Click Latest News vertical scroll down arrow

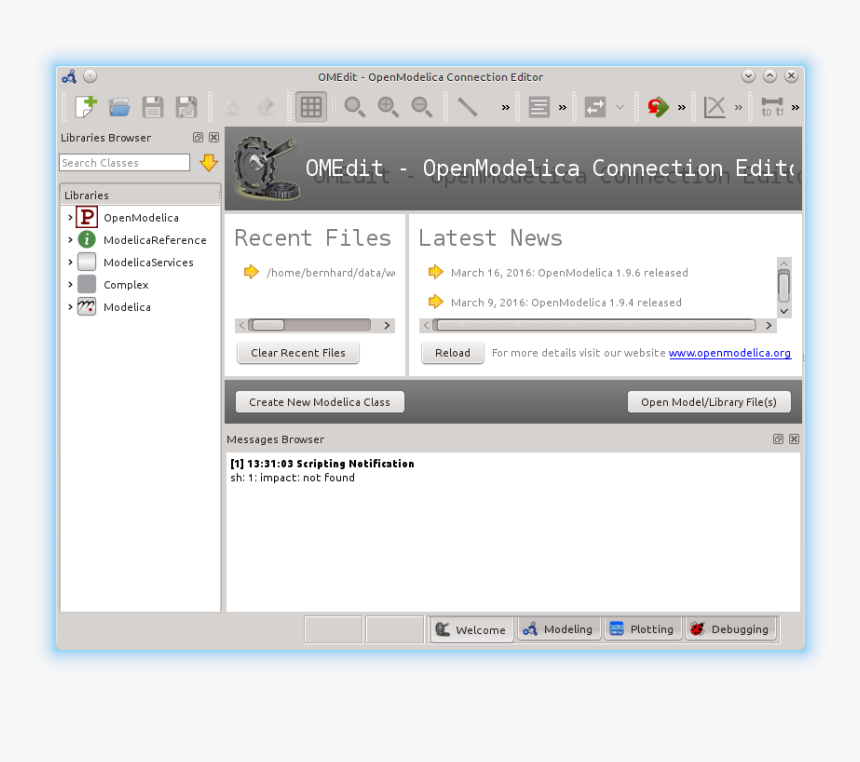coord(784,311)
